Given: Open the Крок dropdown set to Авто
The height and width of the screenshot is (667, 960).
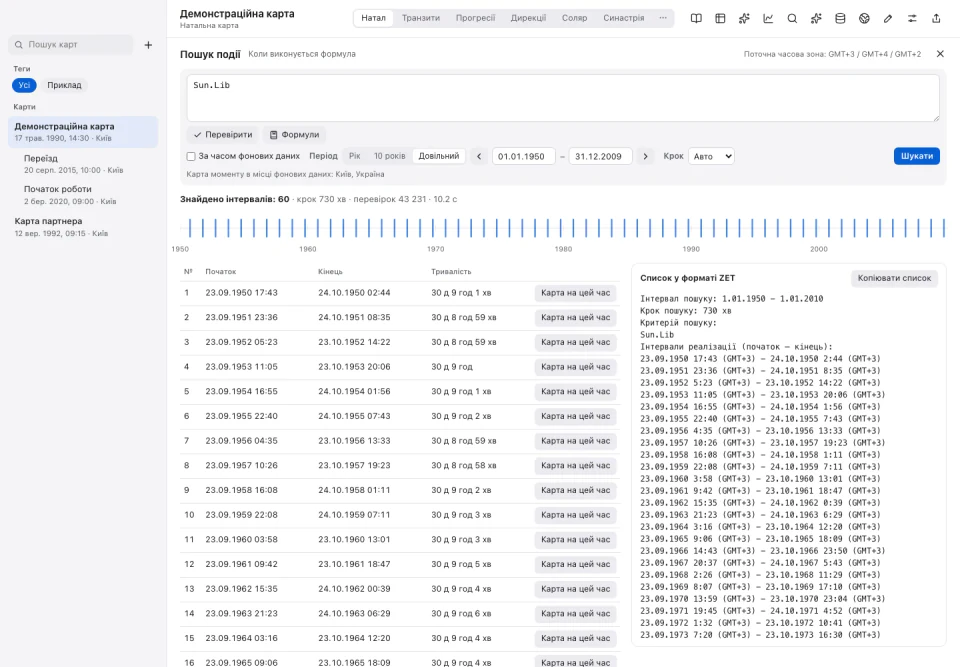Looking at the screenshot, I should click(x=711, y=156).
